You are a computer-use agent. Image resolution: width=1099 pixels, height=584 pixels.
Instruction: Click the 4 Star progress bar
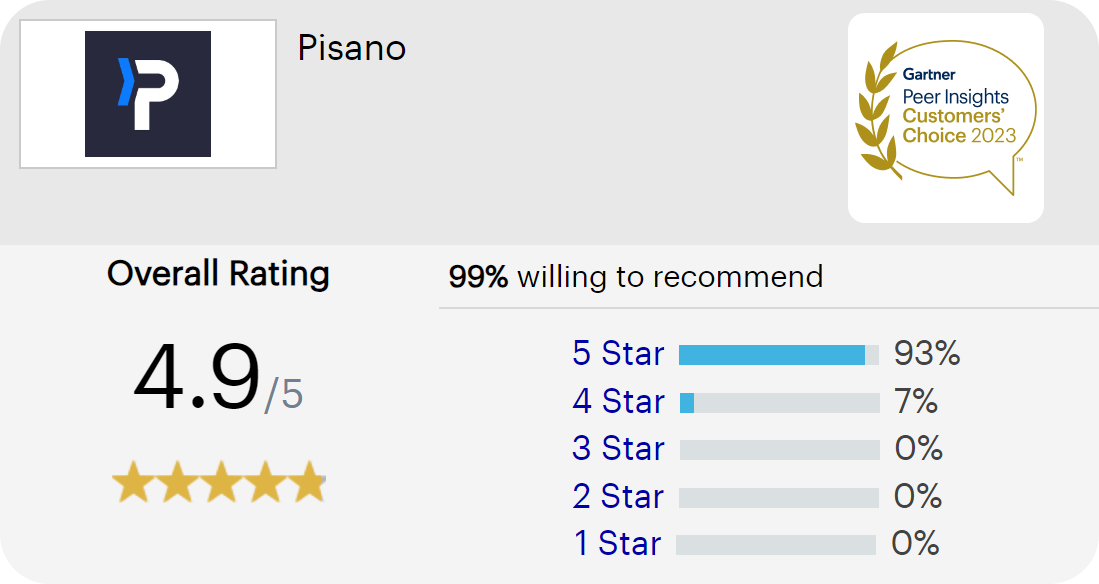pos(779,403)
